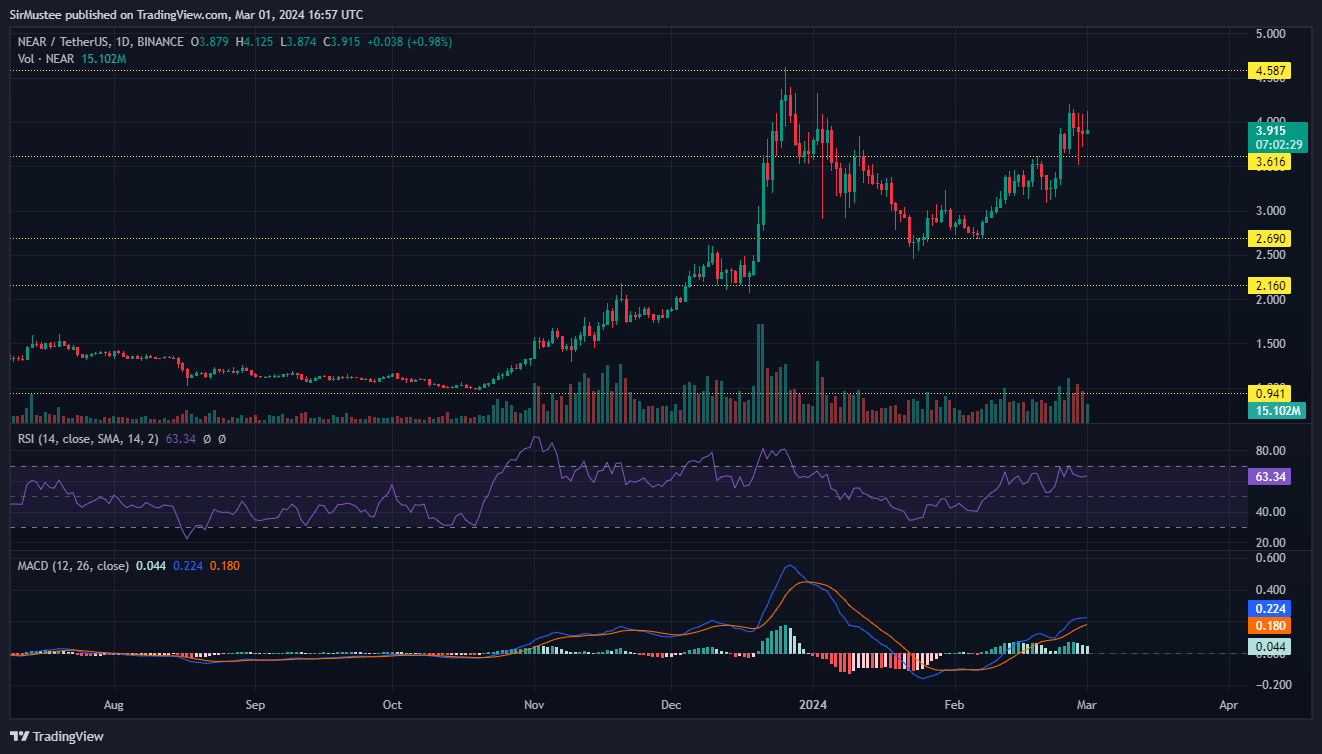Click the yellow 3.616 price level label
Image resolution: width=1322 pixels, height=754 pixels.
(x=1268, y=162)
